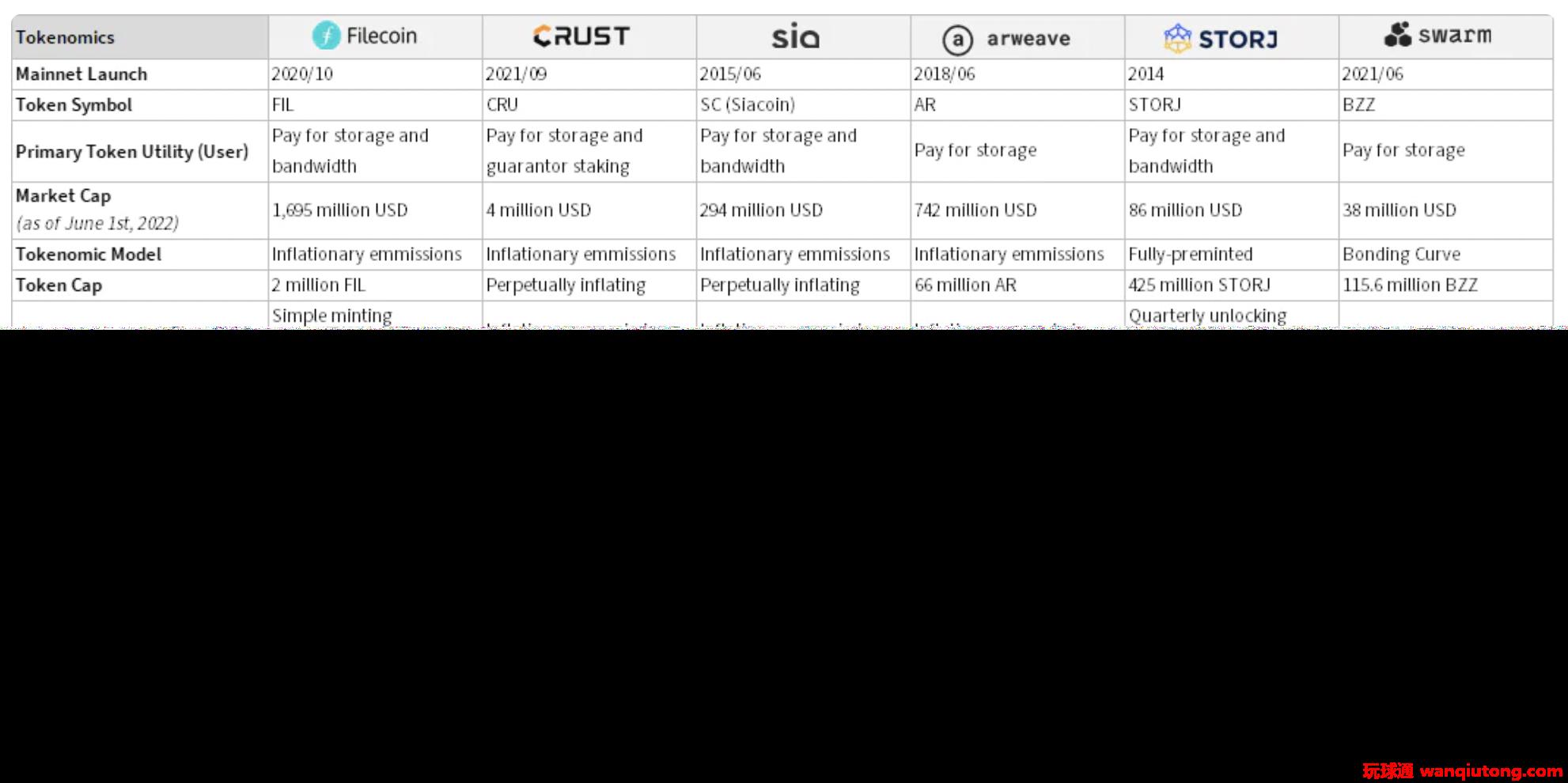
Task: Click the Filecoin logo icon
Action: tap(326, 36)
